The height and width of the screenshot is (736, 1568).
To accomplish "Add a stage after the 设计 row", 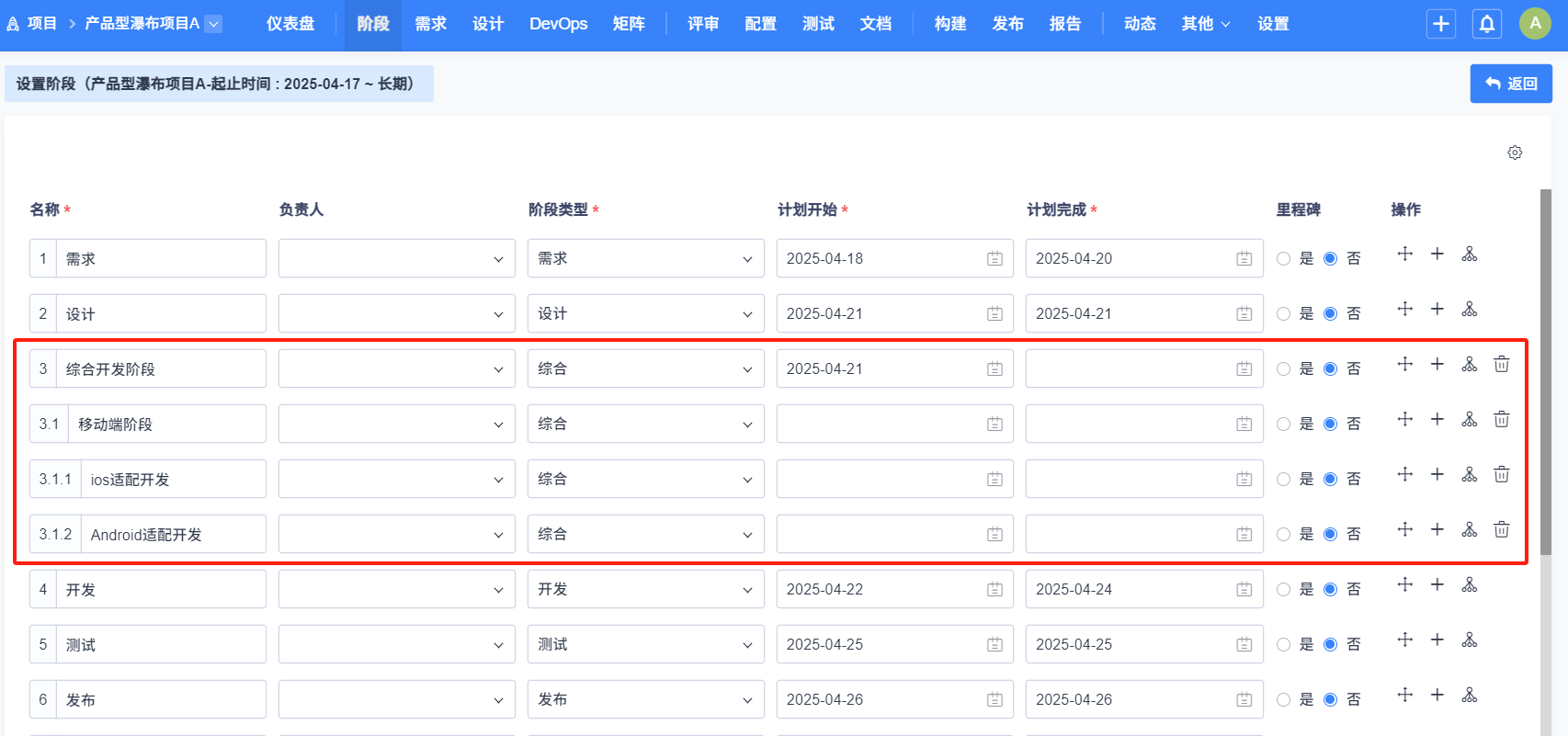I will [1437, 310].
